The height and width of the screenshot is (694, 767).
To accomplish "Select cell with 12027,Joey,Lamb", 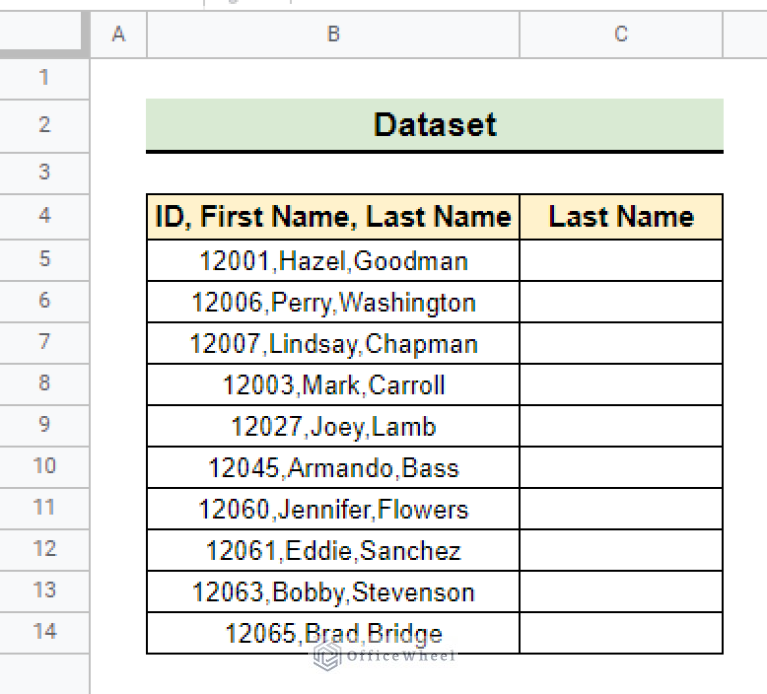I will 333,427.
